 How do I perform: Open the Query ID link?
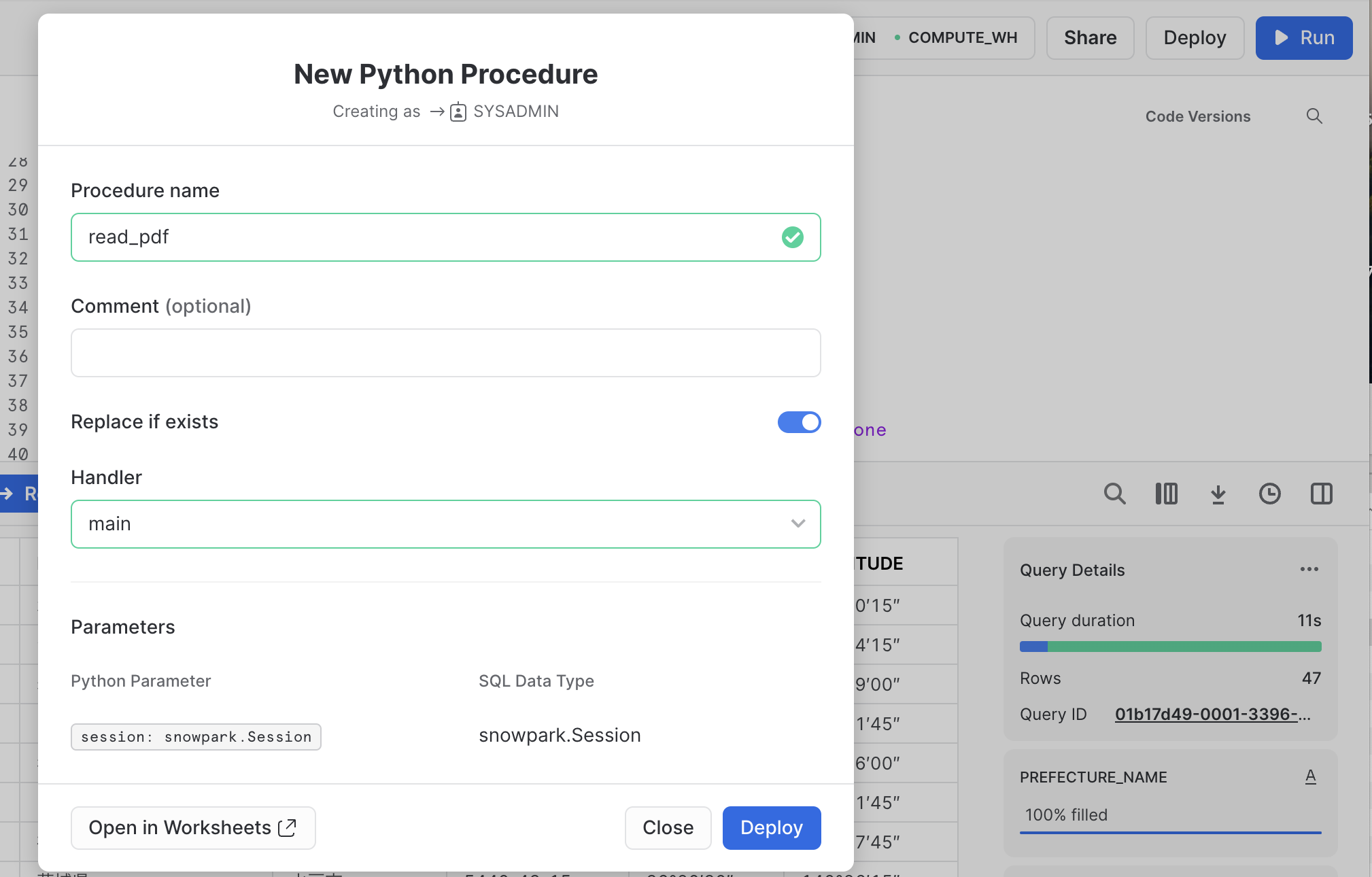tap(1213, 714)
